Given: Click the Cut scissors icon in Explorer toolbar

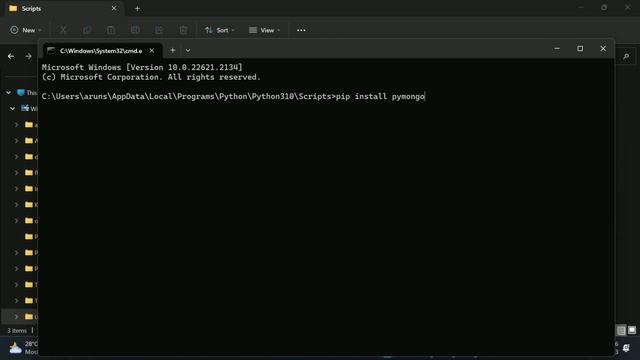Looking at the screenshot, I should point(63,30).
